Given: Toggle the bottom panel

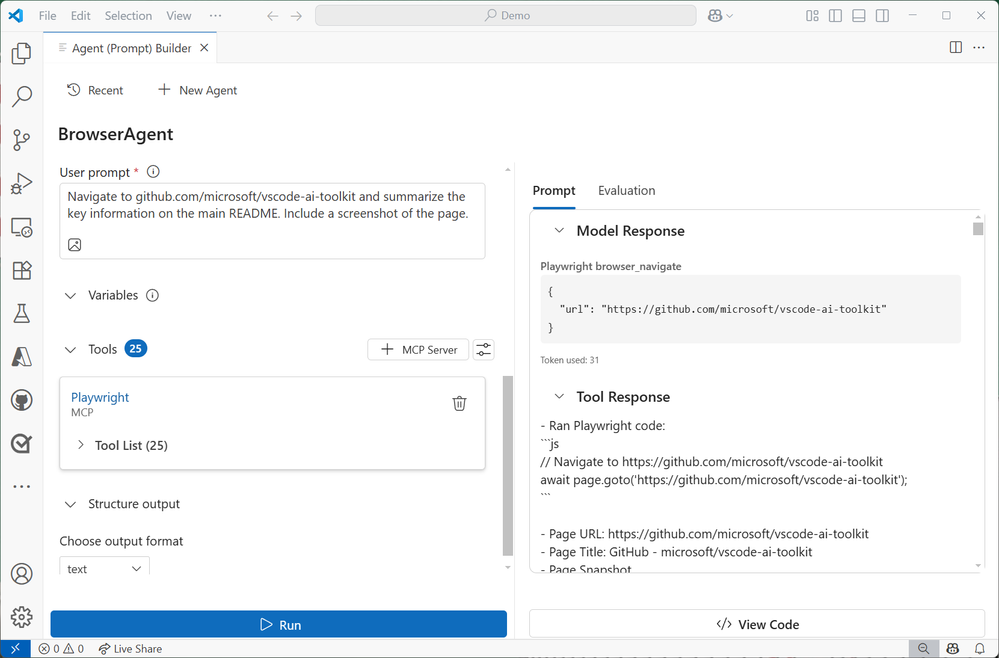Looking at the screenshot, I should 859,16.
